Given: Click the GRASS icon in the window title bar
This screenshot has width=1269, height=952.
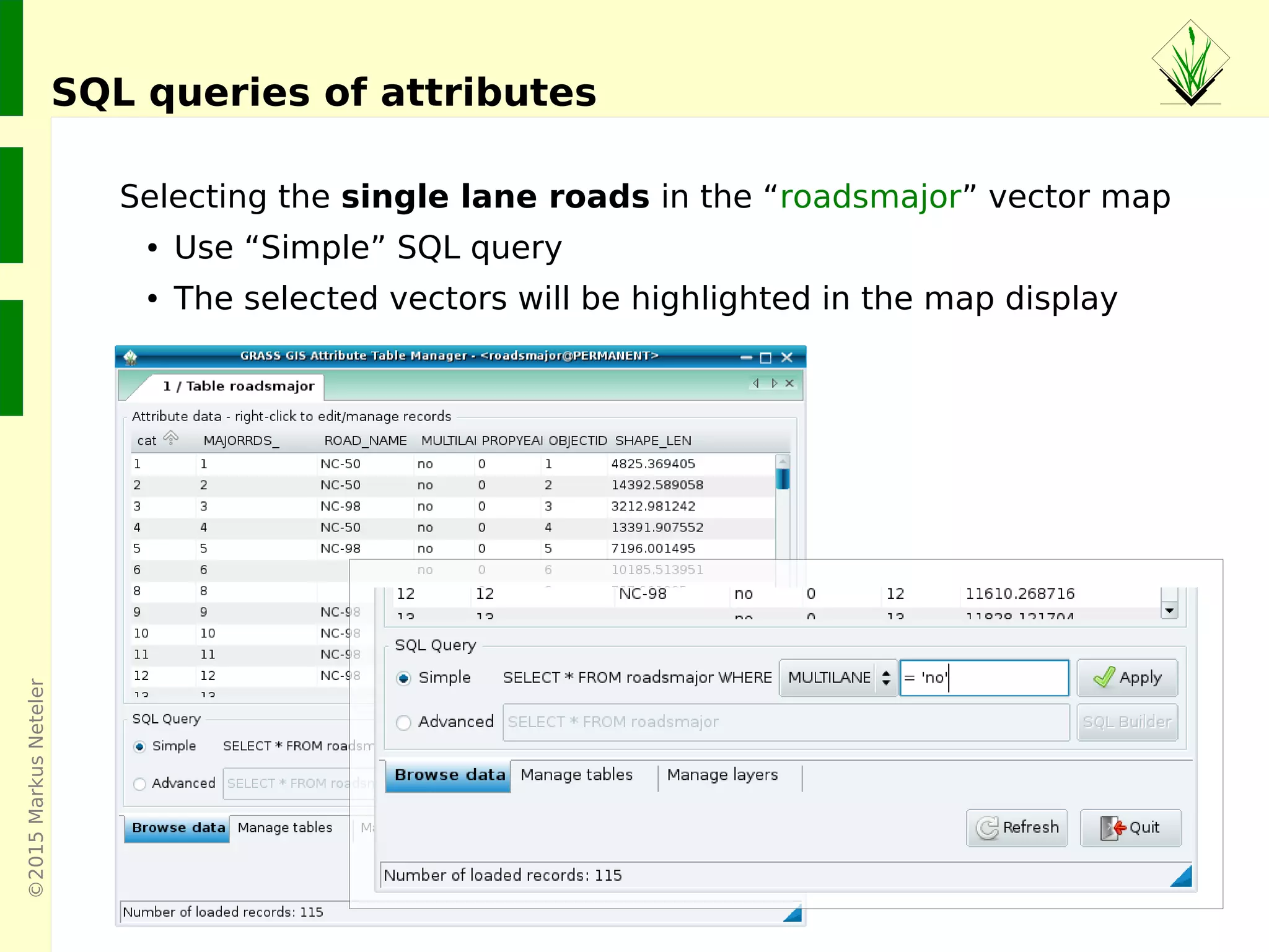Looking at the screenshot, I should click(130, 357).
